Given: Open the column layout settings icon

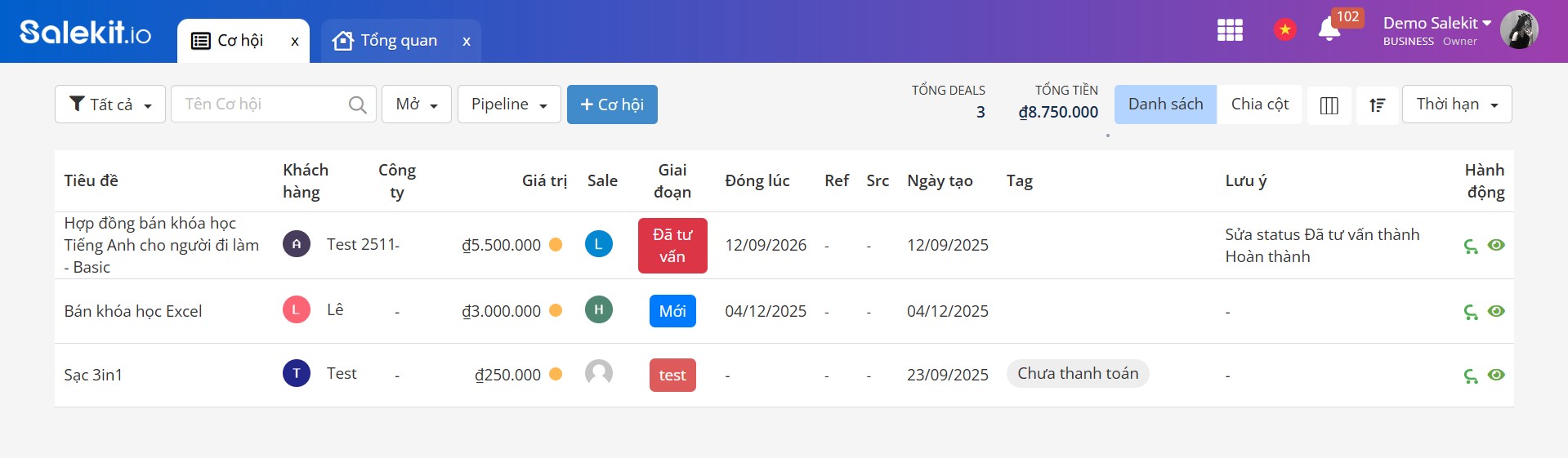Looking at the screenshot, I should [x=1329, y=105].
